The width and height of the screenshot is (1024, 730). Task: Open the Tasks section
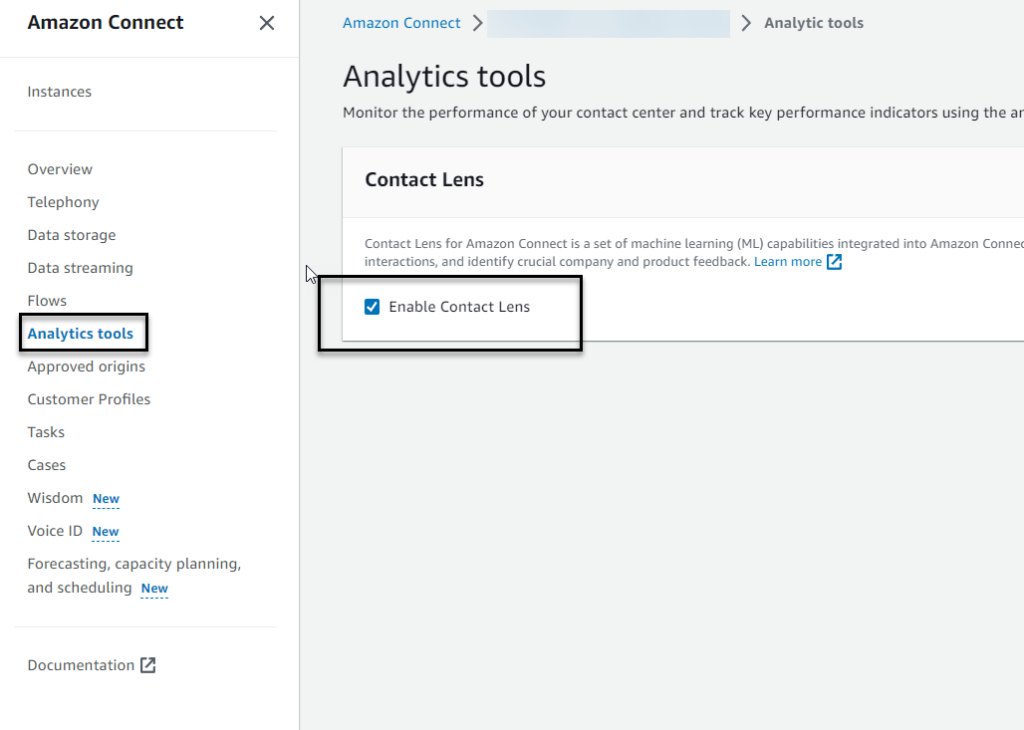tap(46, 432)
